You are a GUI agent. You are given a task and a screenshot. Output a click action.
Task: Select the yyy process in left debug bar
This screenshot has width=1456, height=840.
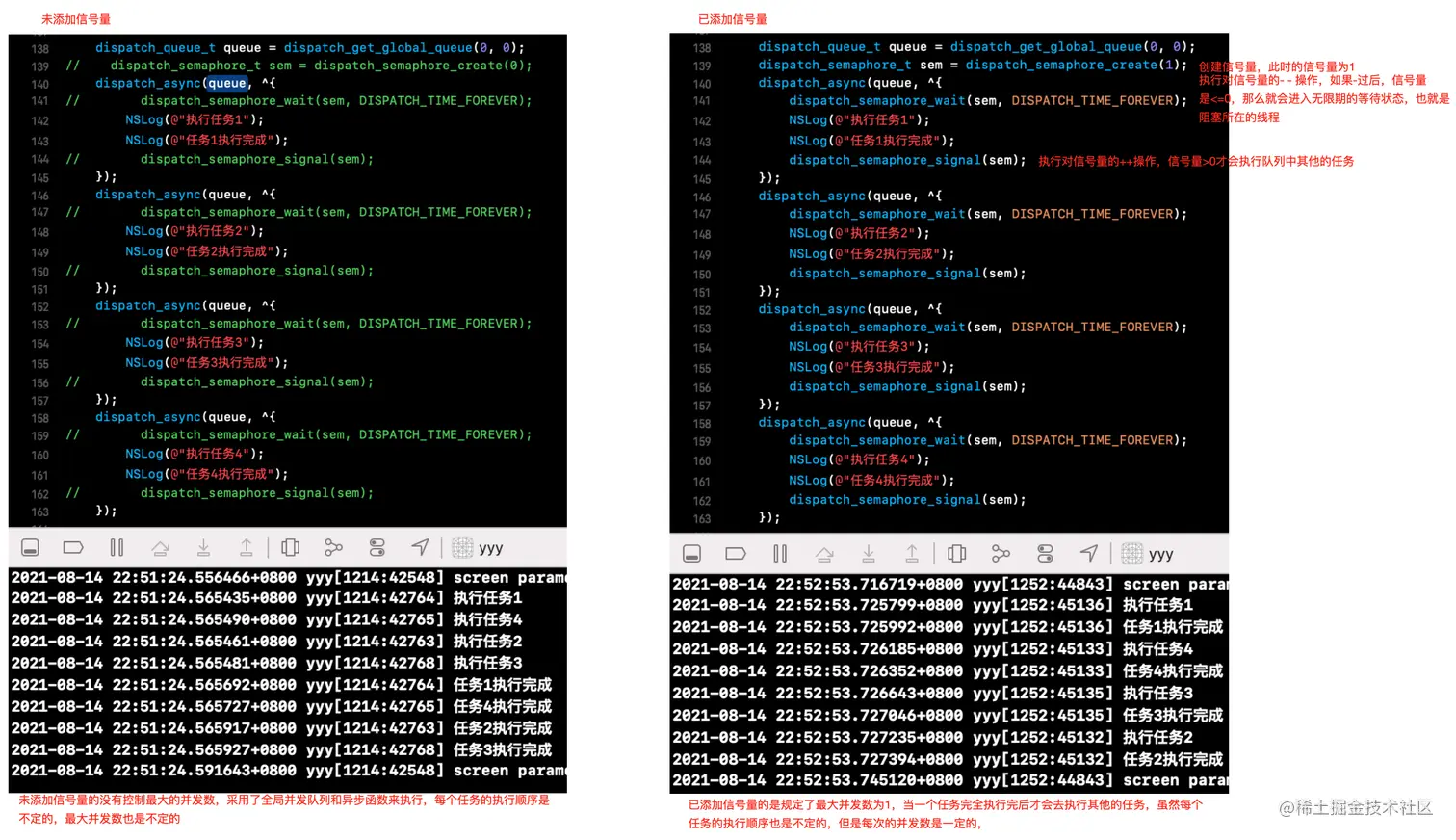pos(478,548)
